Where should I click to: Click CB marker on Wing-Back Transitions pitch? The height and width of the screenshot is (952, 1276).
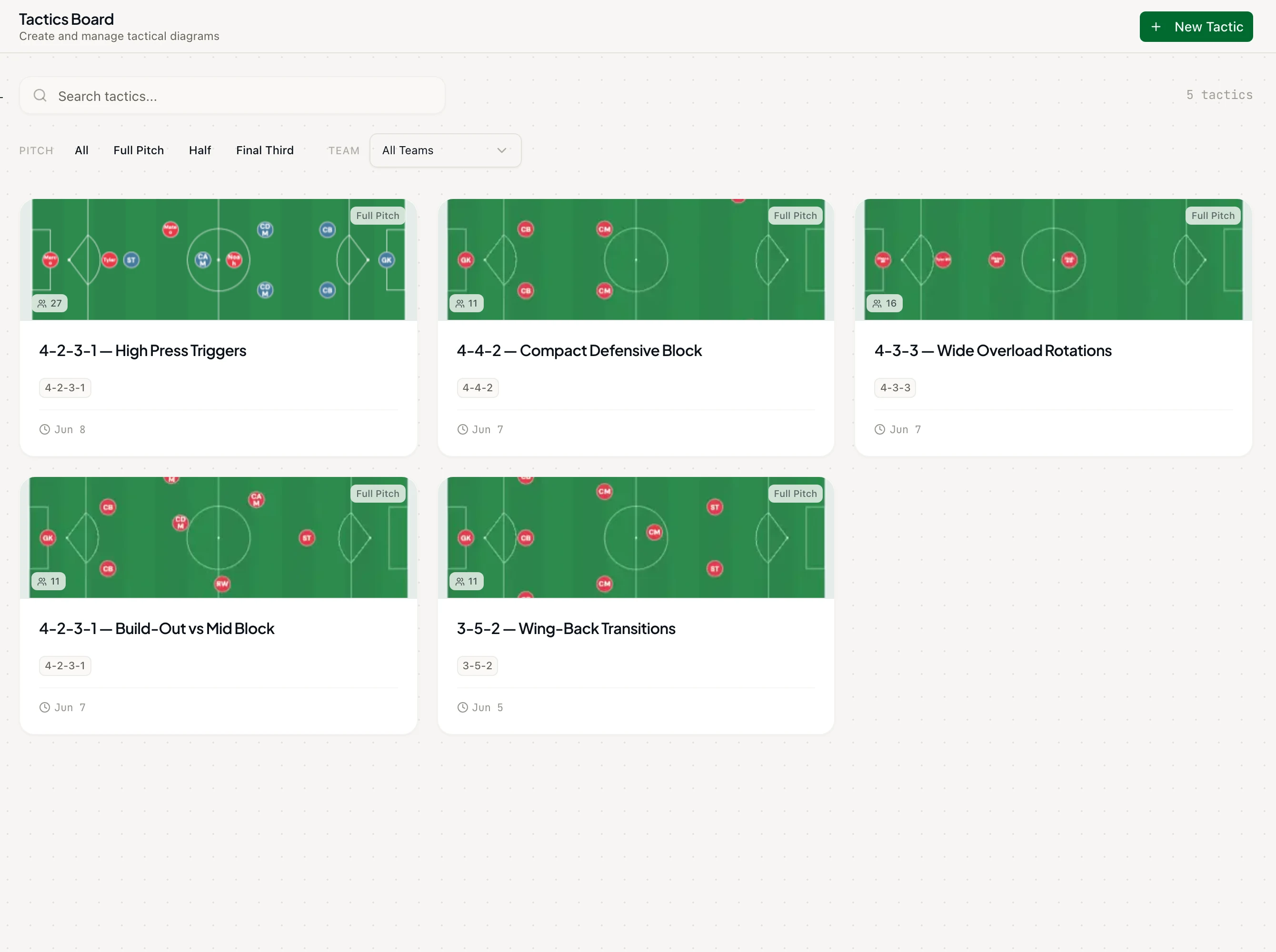(x=526, y=538)
